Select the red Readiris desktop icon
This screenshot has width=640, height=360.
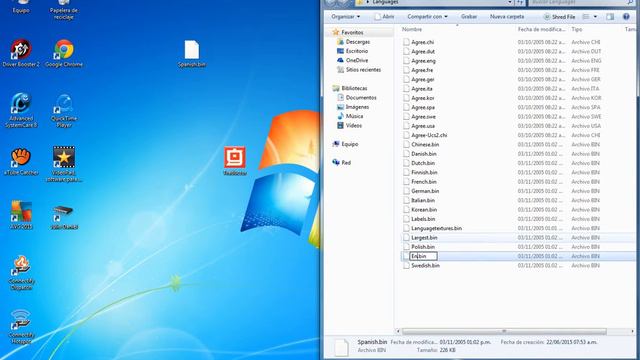coord(235,161)
